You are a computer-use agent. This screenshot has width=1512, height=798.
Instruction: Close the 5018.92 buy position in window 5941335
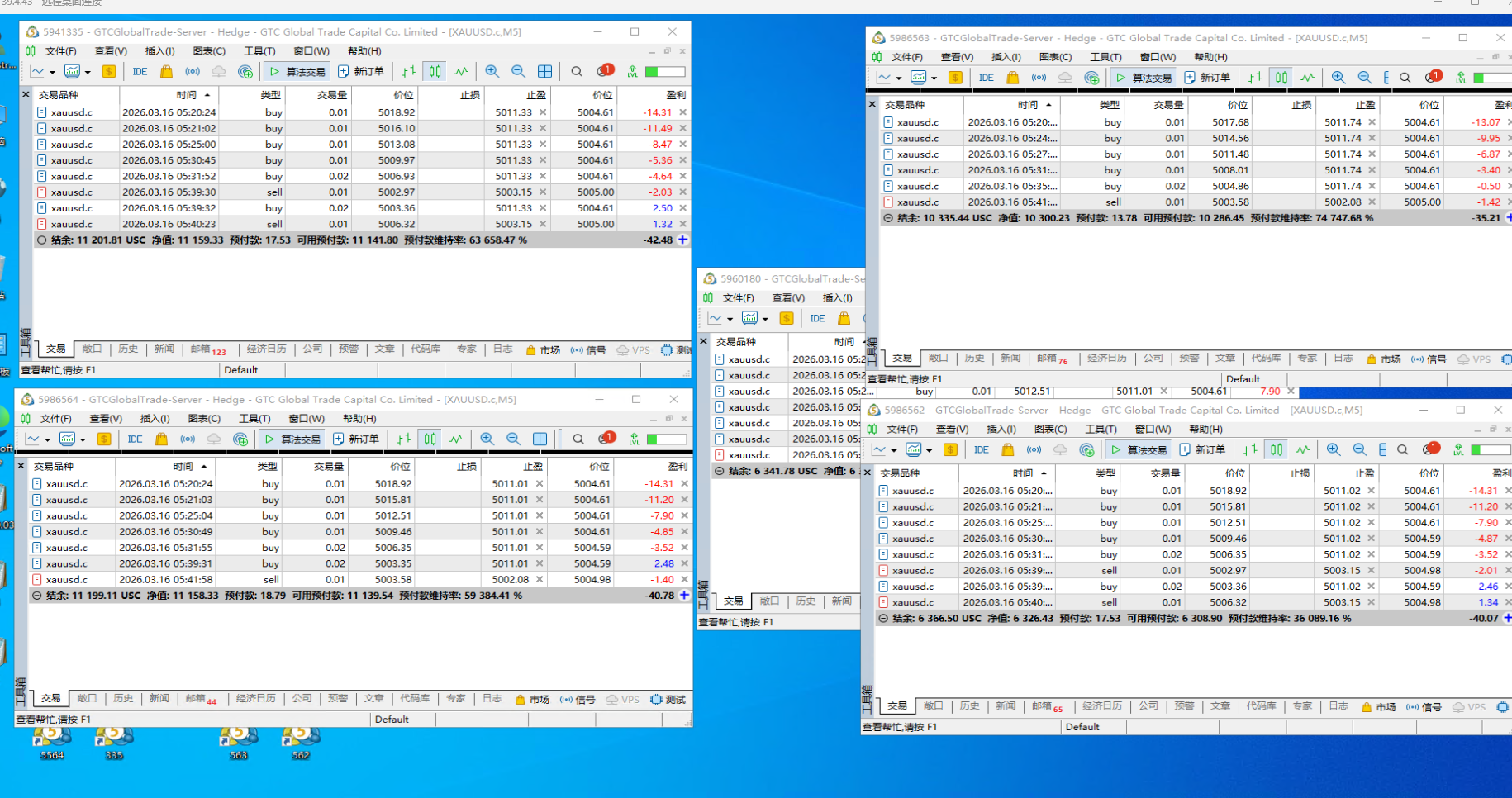click(x=682, y=112)
